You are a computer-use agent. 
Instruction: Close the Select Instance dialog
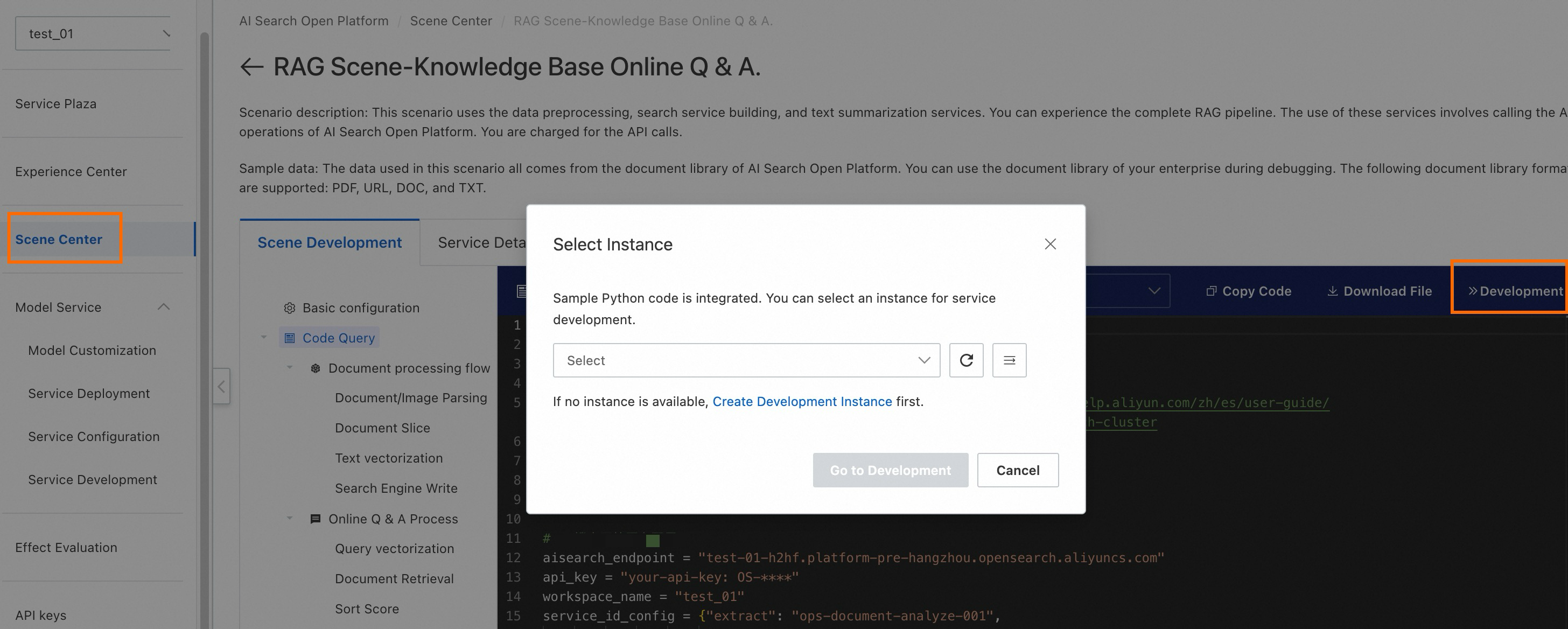pyautogui.click(x=1050, y=244)
